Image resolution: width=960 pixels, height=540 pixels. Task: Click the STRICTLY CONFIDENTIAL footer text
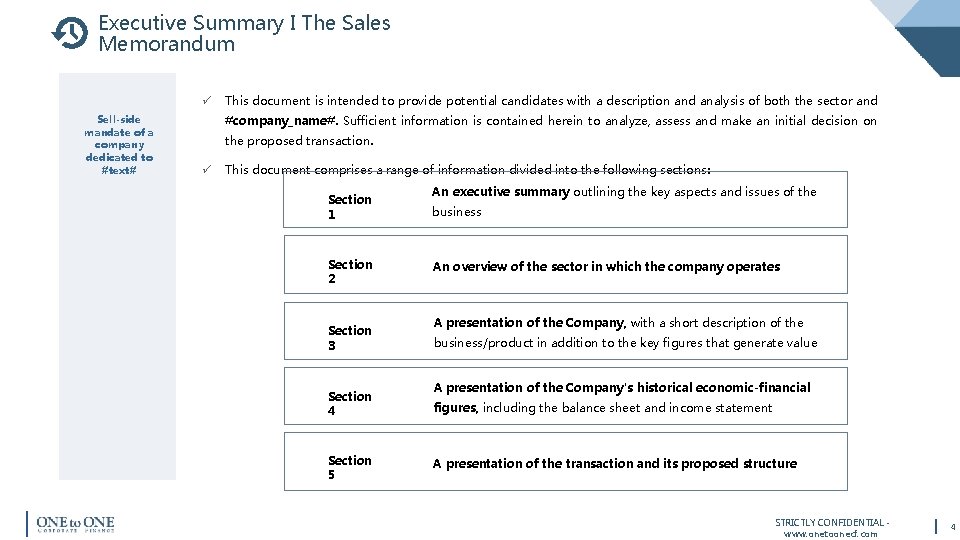pos(829,522)
